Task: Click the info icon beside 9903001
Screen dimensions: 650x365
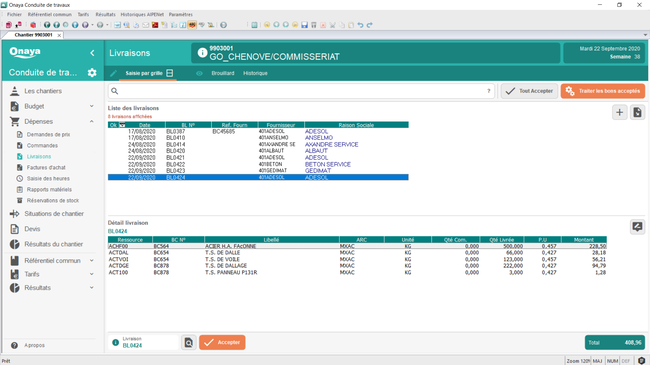Action: 202,53
